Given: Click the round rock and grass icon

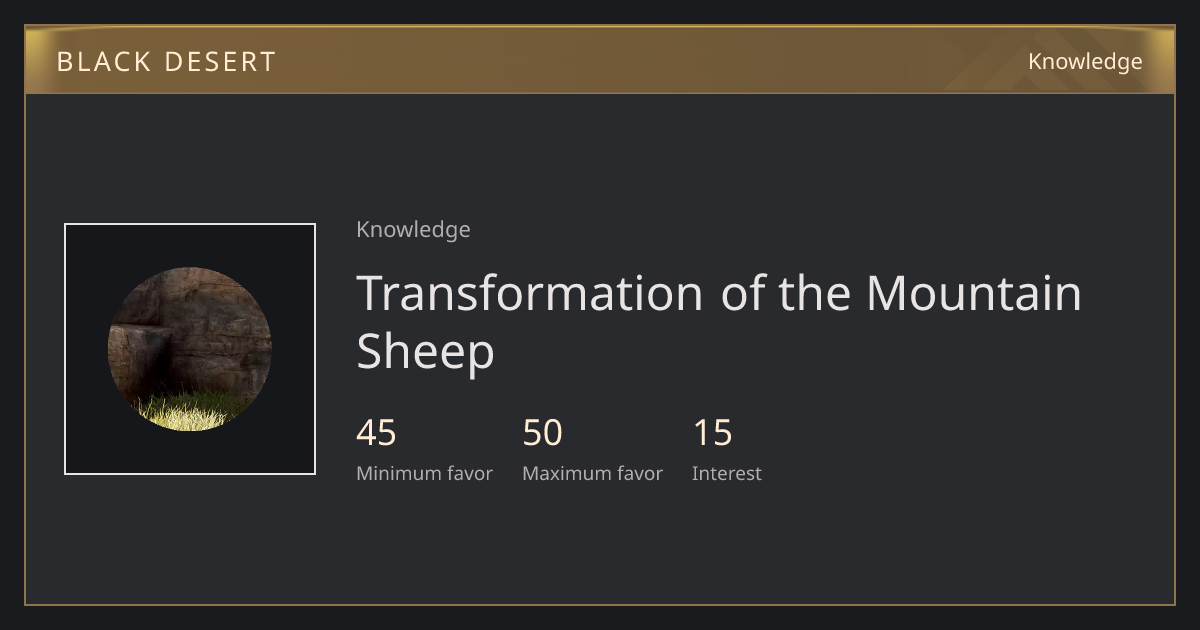Looking at the screenshot, I should [x=190, y=349].
